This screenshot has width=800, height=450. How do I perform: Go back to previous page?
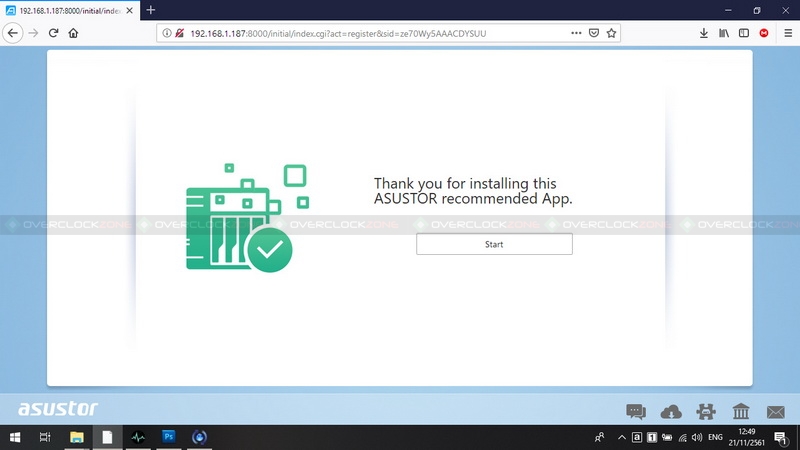point(13,33)
